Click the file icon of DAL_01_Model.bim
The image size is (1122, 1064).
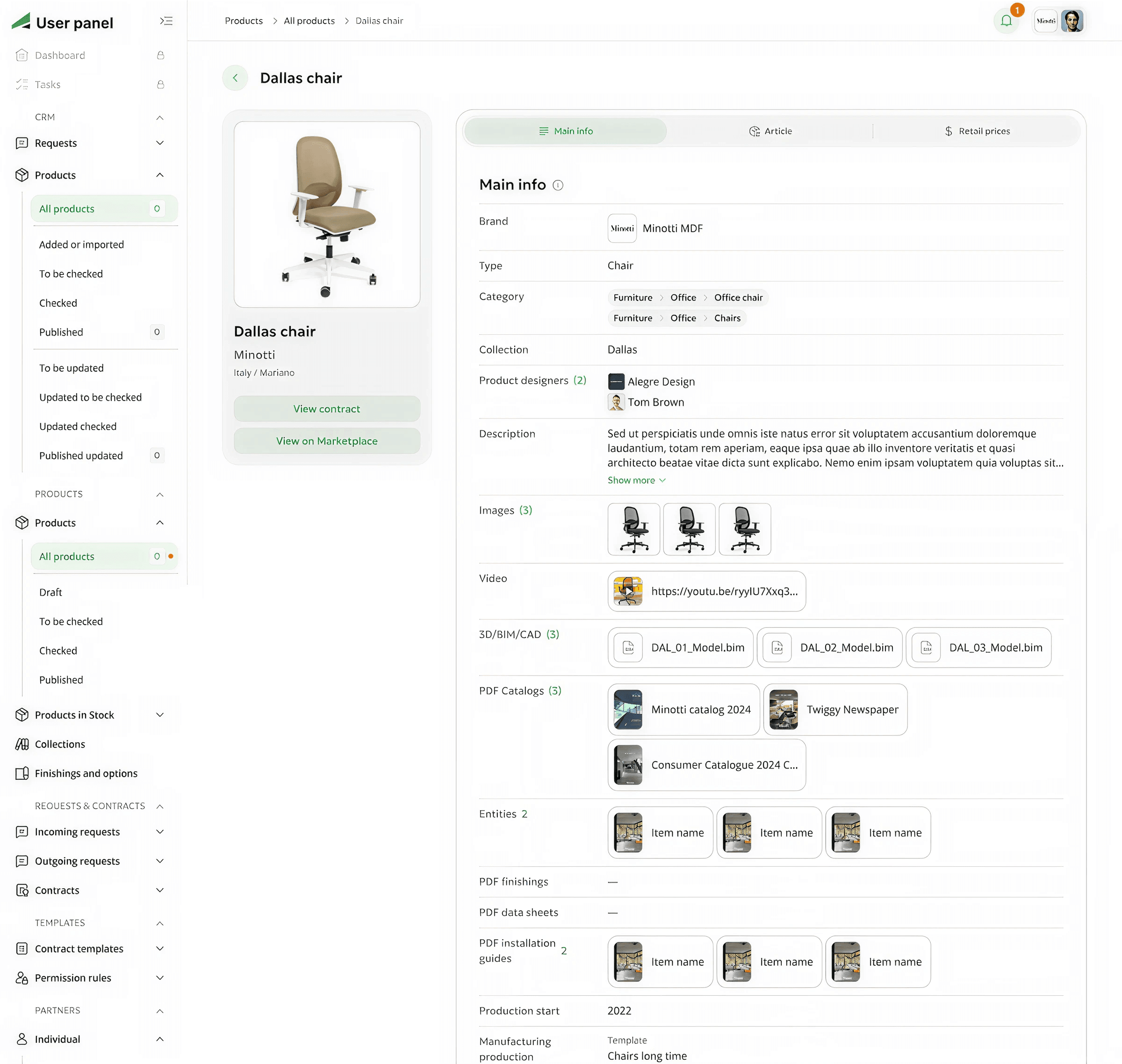628,647
